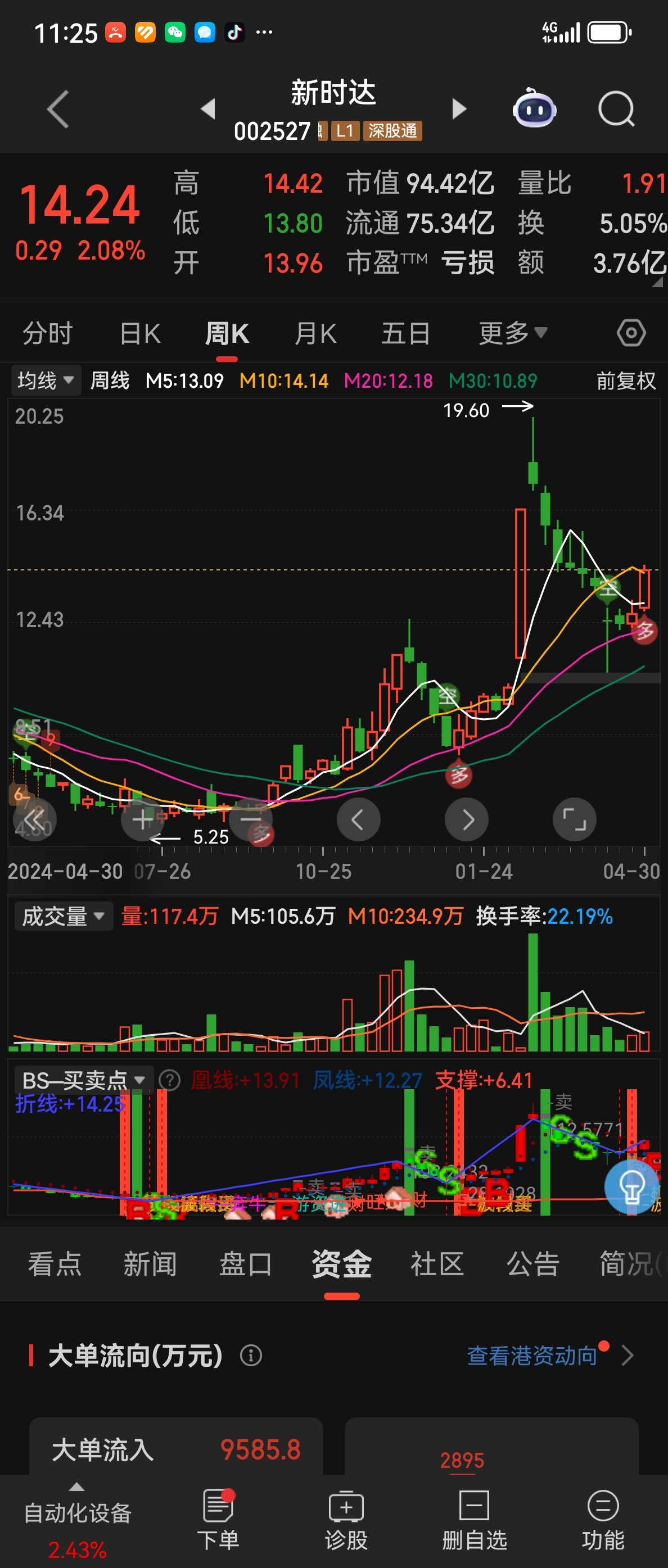Tap the 空 marker near recent candles

[x=607, y=588]
